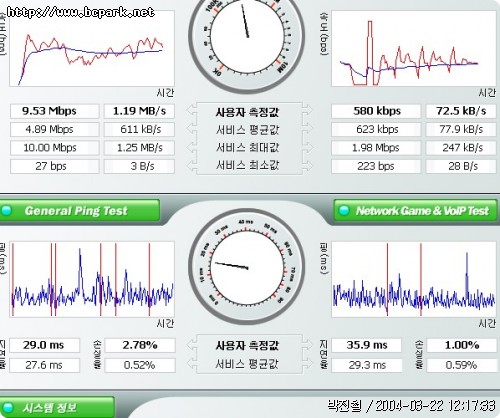
Task: Click the 서비스 평균값 label in ping legend
Action: pyautogui.click(x=247, y=364)
